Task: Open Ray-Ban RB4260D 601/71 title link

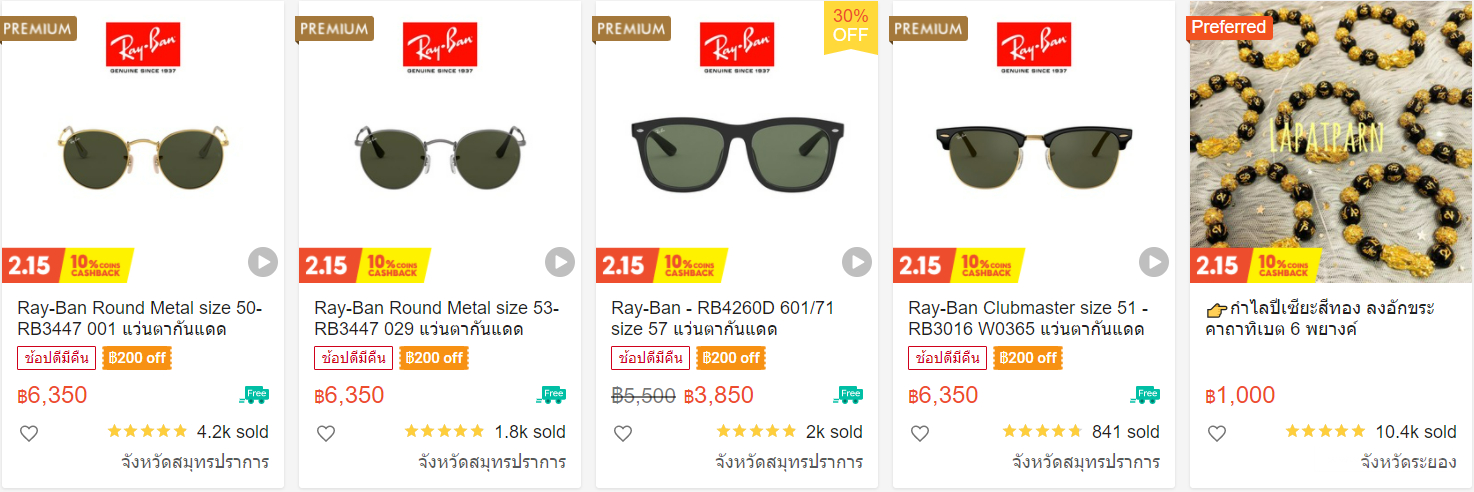Action: [722, 318]
